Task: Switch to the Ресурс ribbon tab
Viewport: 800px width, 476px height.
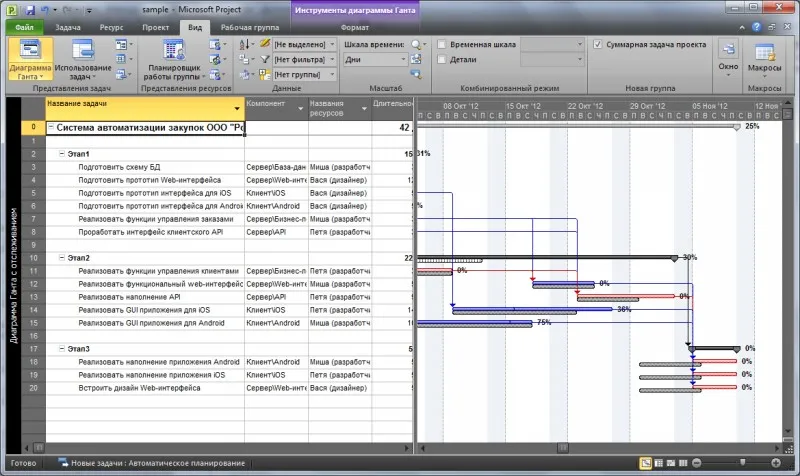Action: coord(111,28)
